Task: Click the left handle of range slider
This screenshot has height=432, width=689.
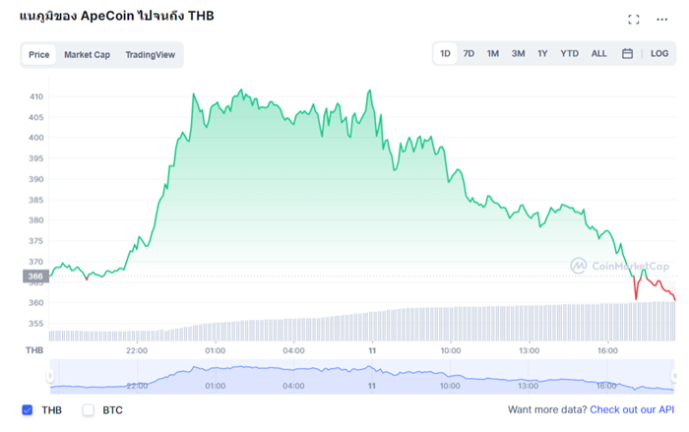Action: [x=50, y=377]
